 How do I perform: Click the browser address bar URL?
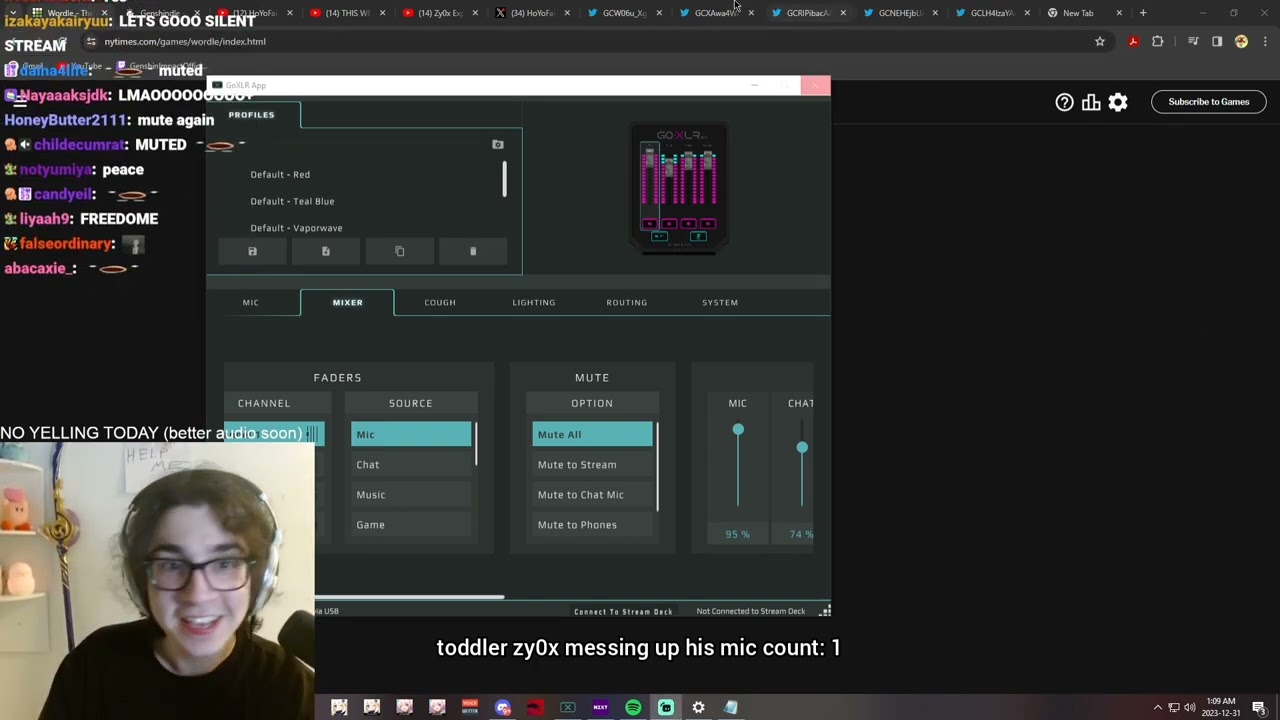(185, 42)
